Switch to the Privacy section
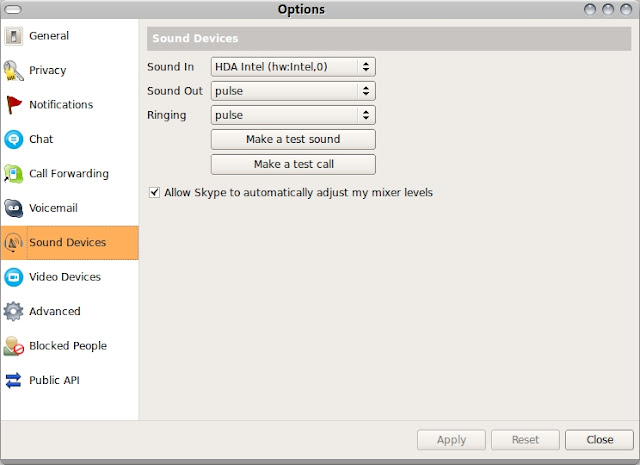This screenshot has height=465, width=640. pyautogui.click(x=70, y=70)
